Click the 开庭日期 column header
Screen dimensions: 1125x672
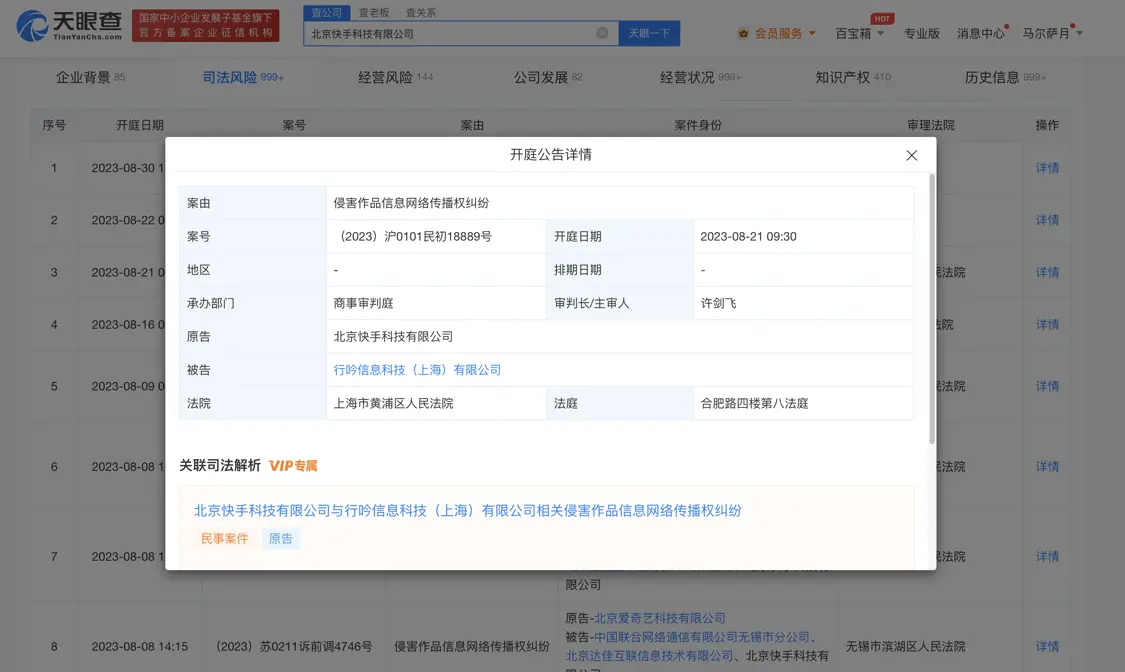click(140, 126)
